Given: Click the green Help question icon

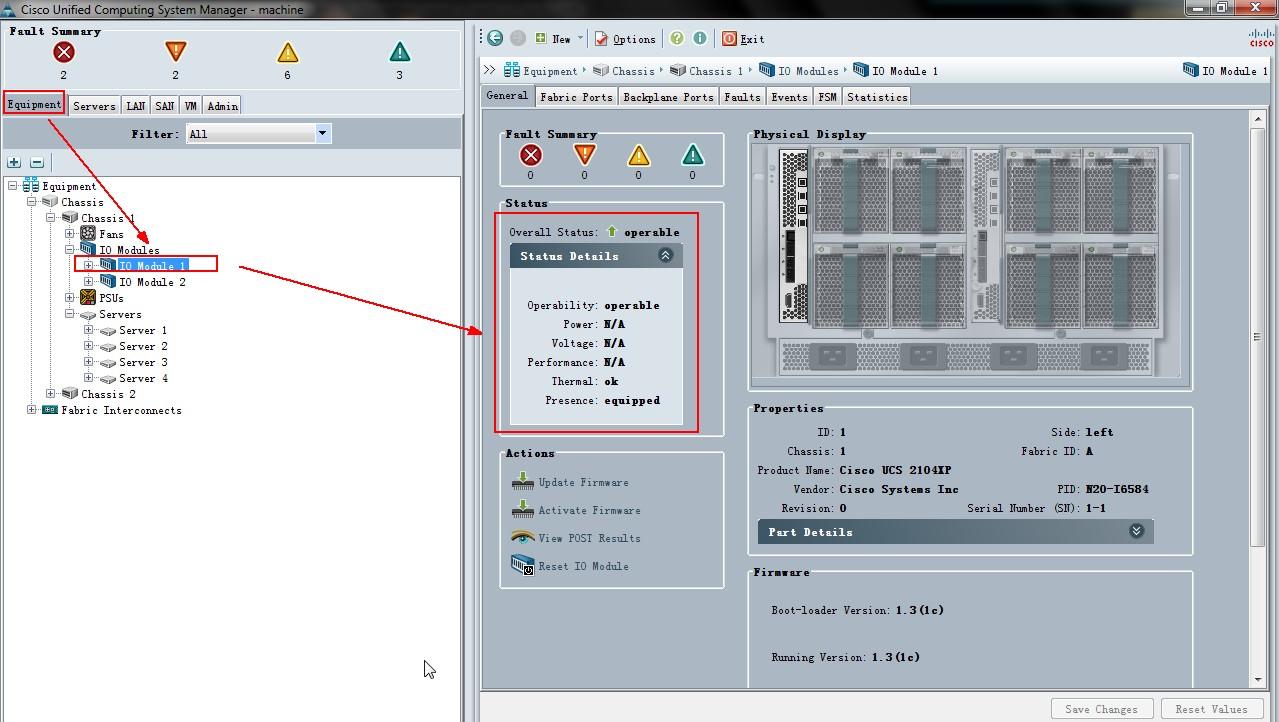Looking at the screenshot, I should coord(677,38).
